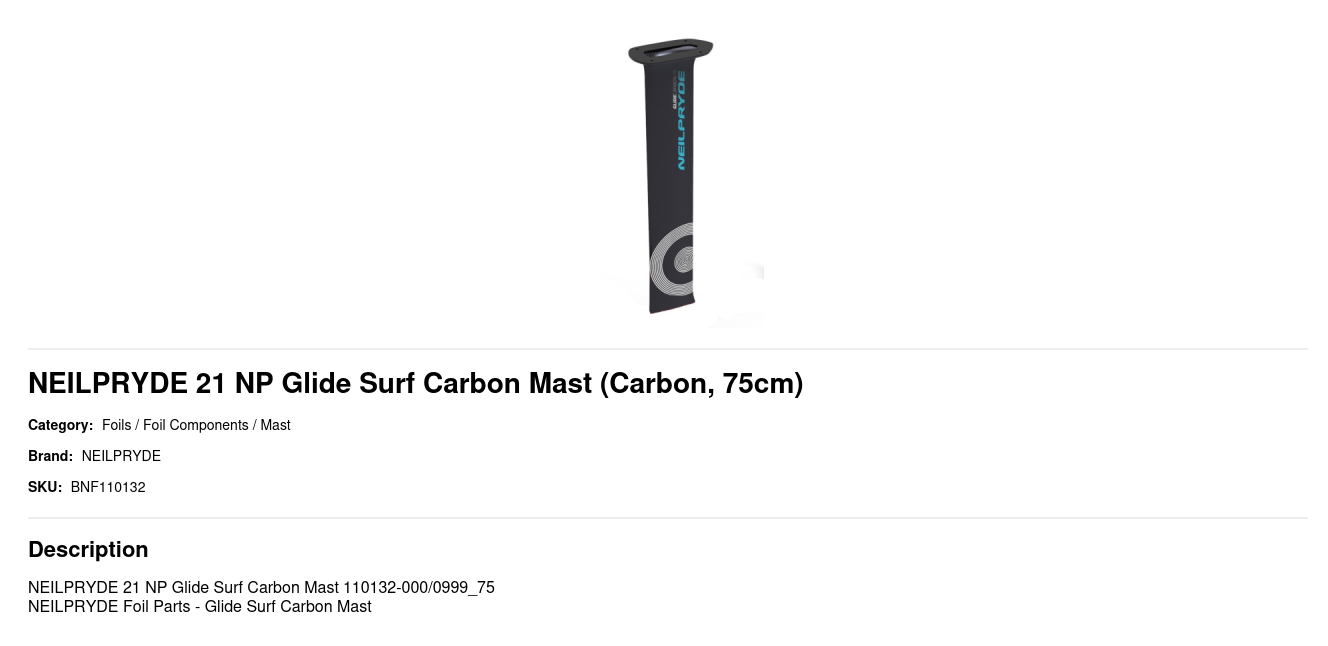Click the 'Category:' label
This screenshot has height=646, width=1328.
tap(60, 425)
